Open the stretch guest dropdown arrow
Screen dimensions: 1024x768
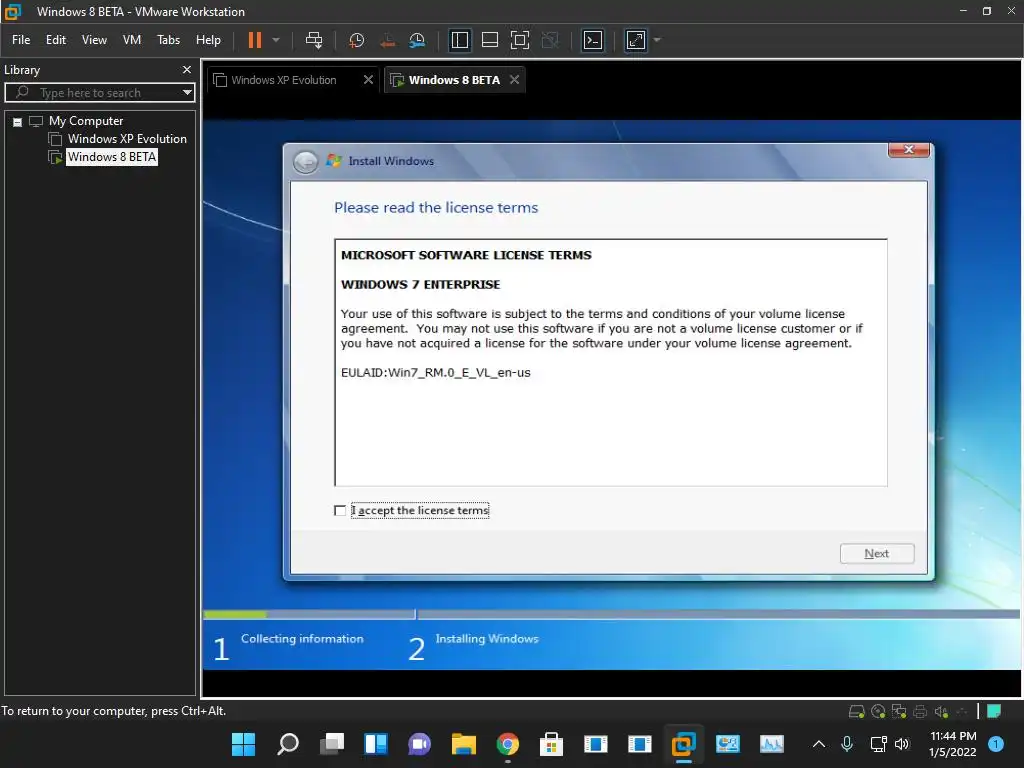point(657,40)
